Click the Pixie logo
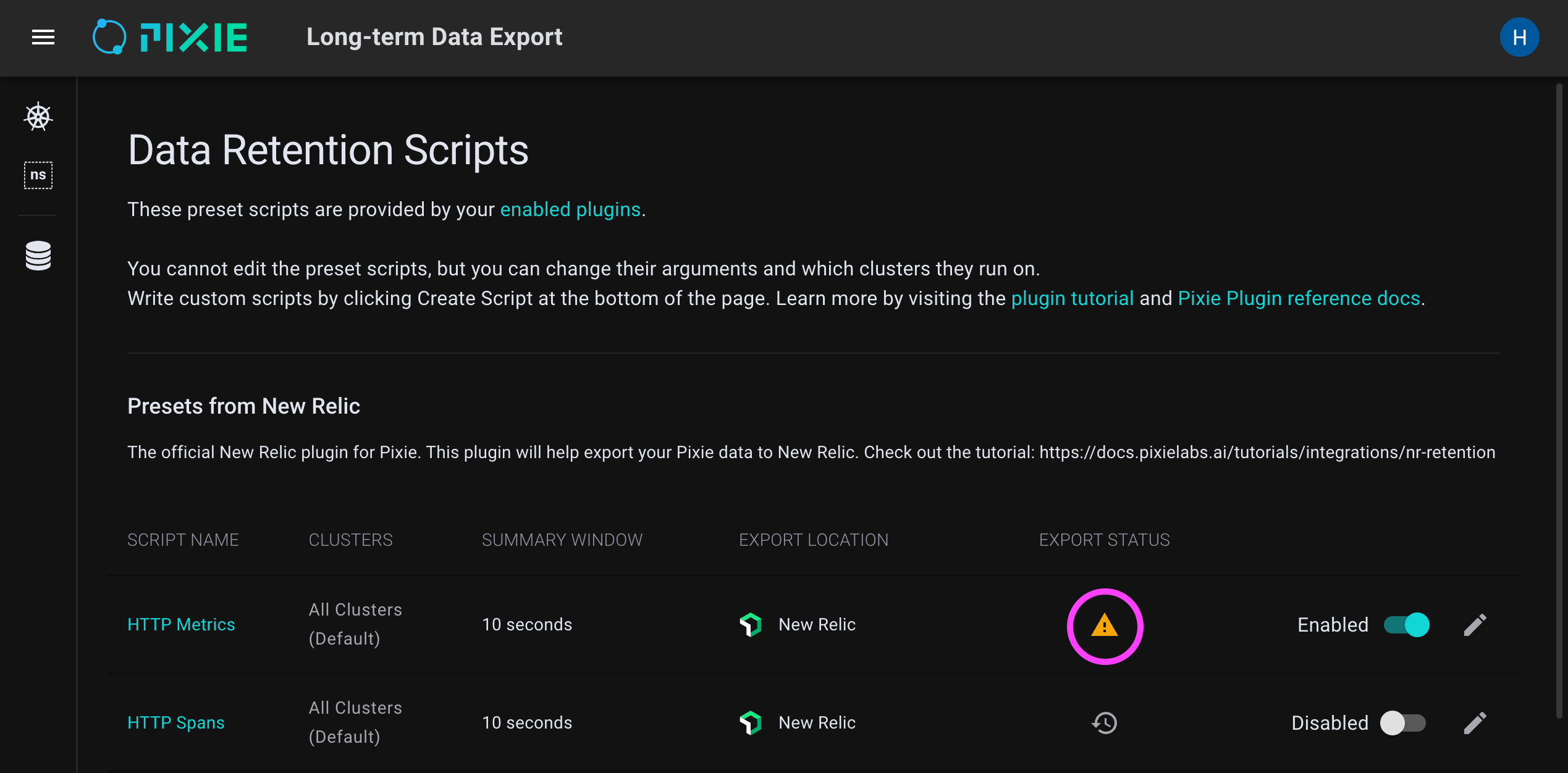 pos(171,38)
